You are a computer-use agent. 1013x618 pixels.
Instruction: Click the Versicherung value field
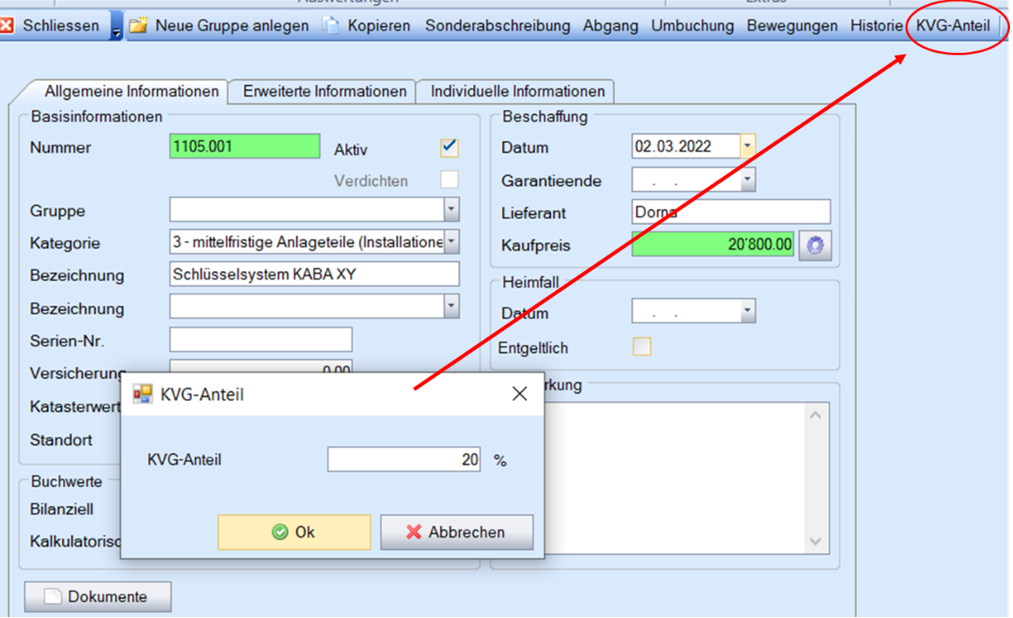click(x=260, y=366)
